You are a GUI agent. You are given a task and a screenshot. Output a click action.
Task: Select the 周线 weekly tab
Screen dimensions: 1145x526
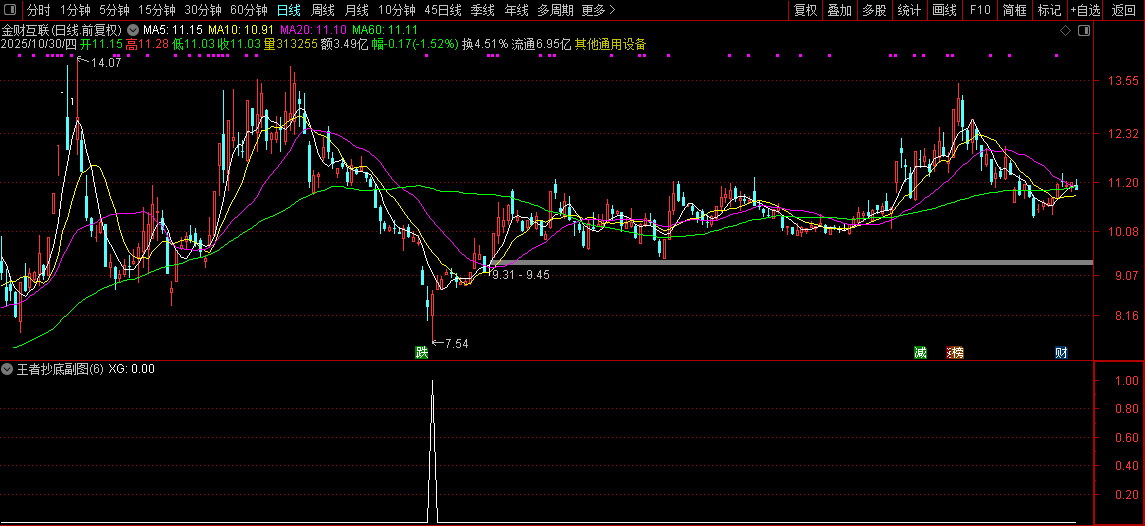323,10
